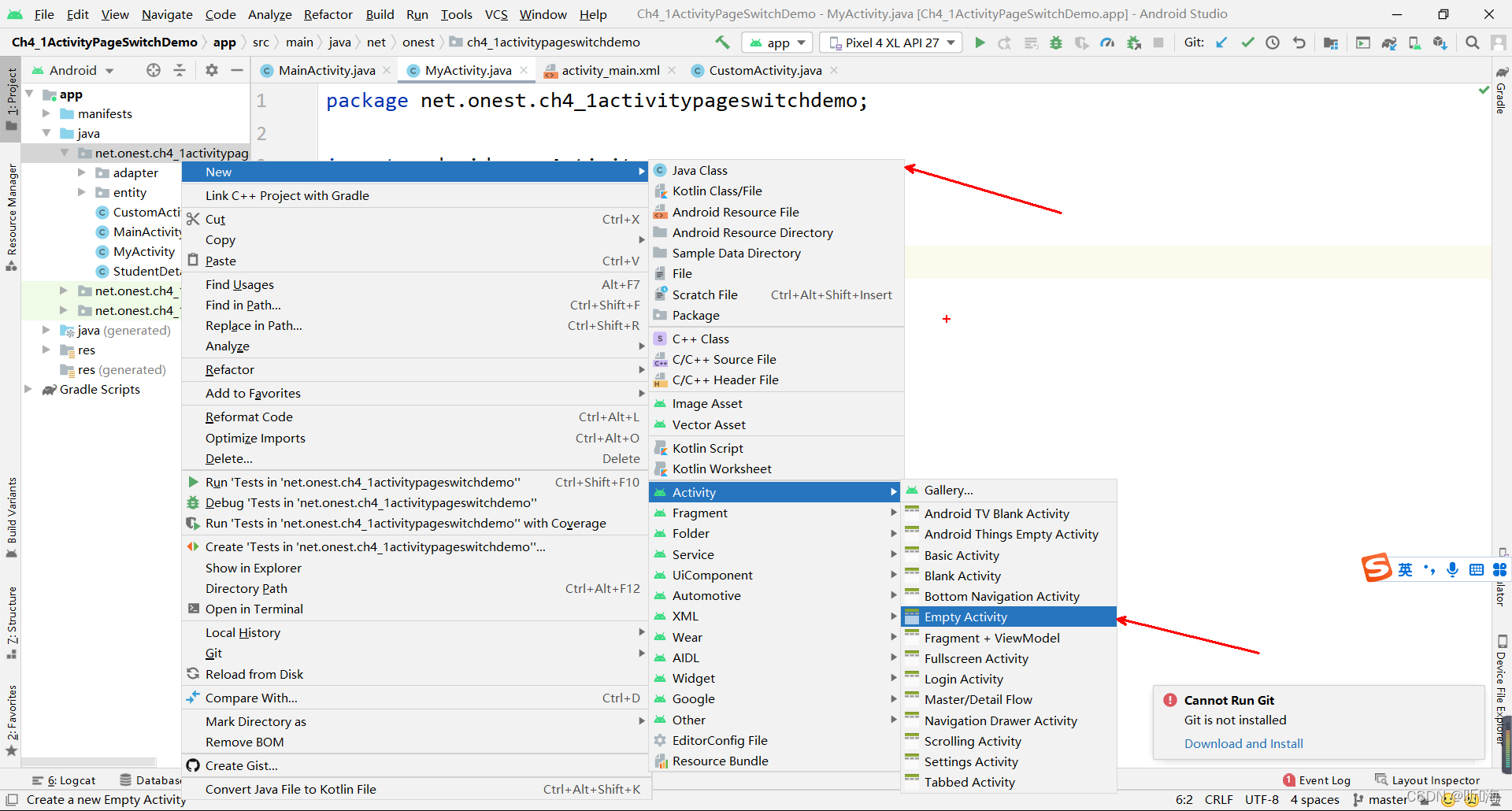Open the Event Log panel
The height and width of the screenshot is (811, 1512).
pyautogui.click(x=1317, y=780)
